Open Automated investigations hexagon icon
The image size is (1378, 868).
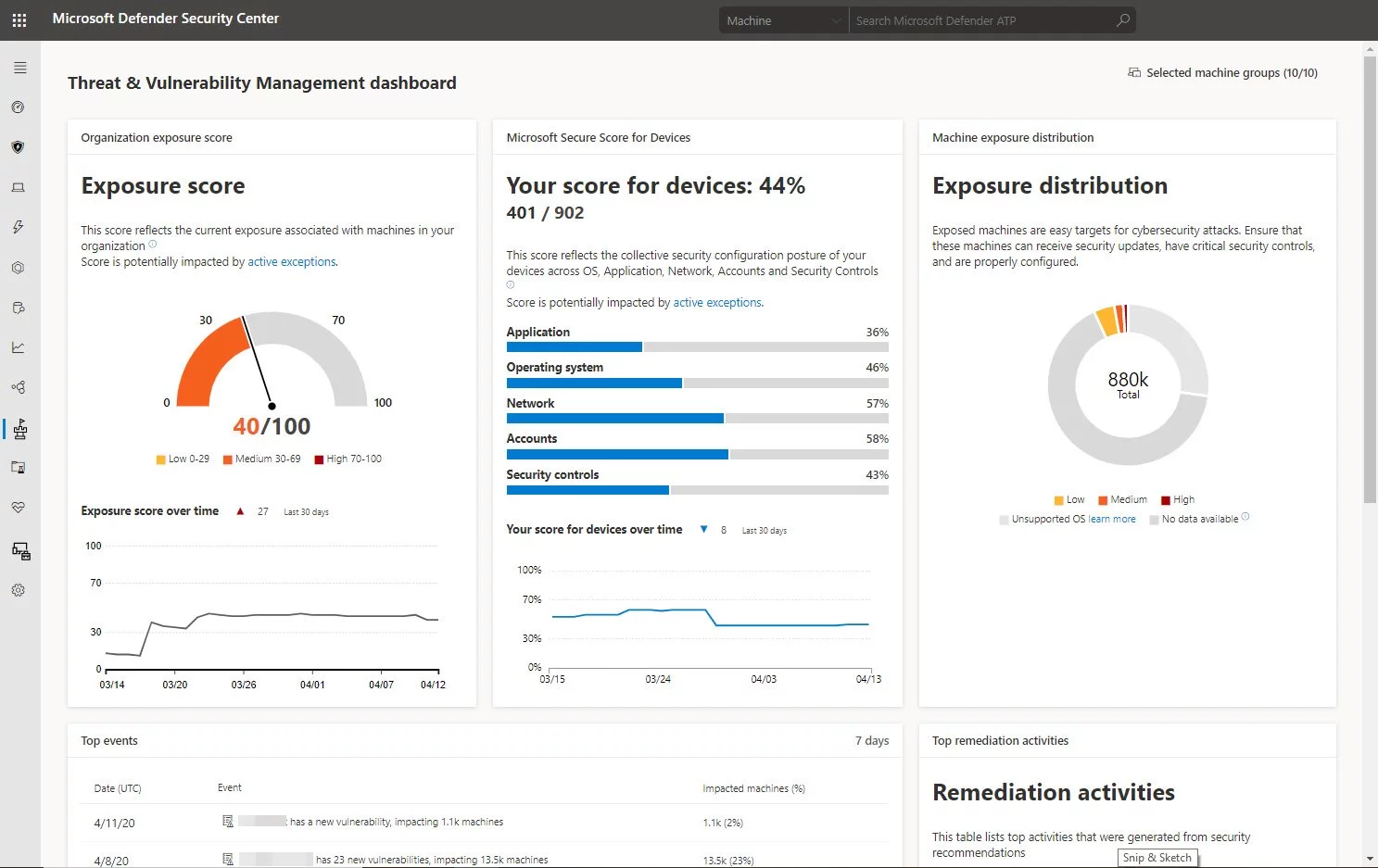[x=18, y=268]
